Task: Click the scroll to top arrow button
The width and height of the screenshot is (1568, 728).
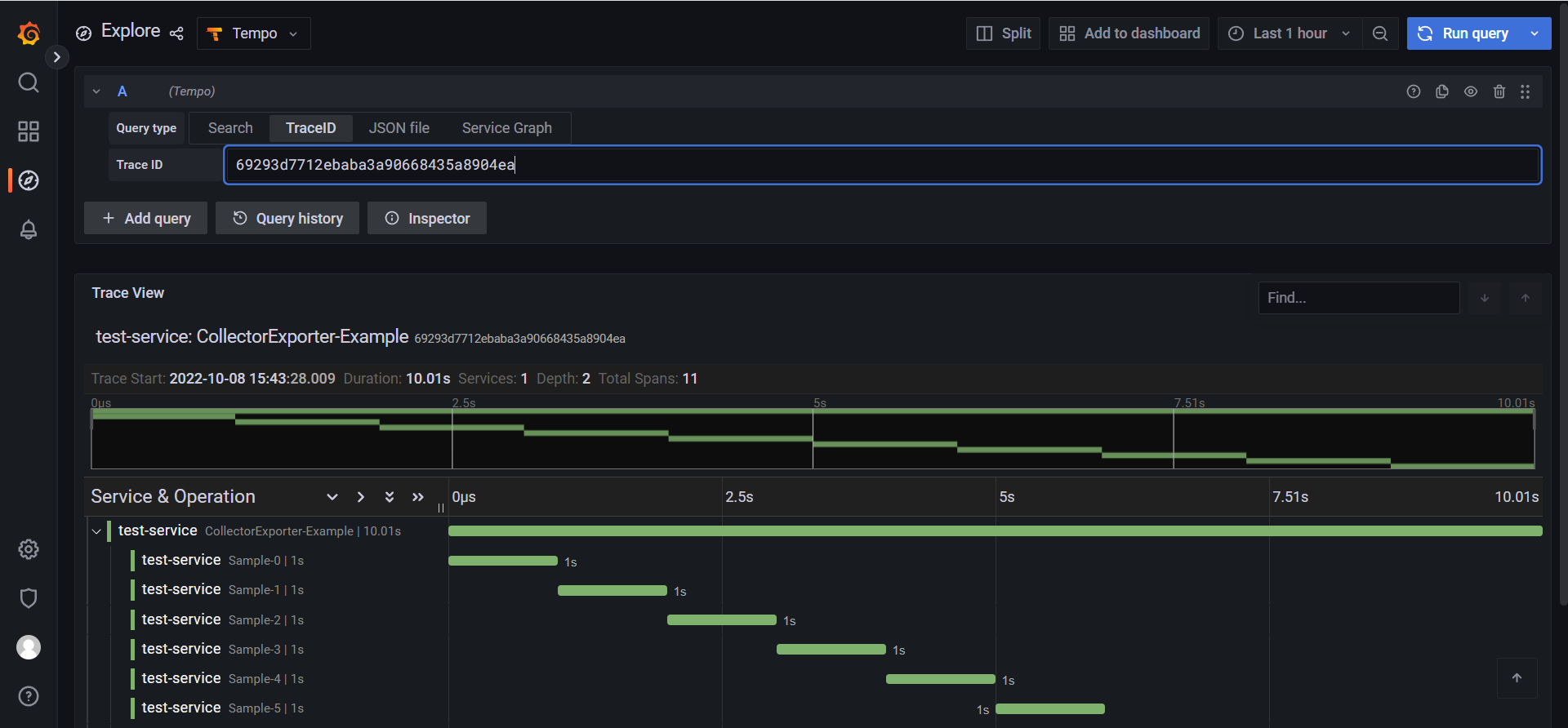Action: pyautogui.click(x=1517, y=678)
